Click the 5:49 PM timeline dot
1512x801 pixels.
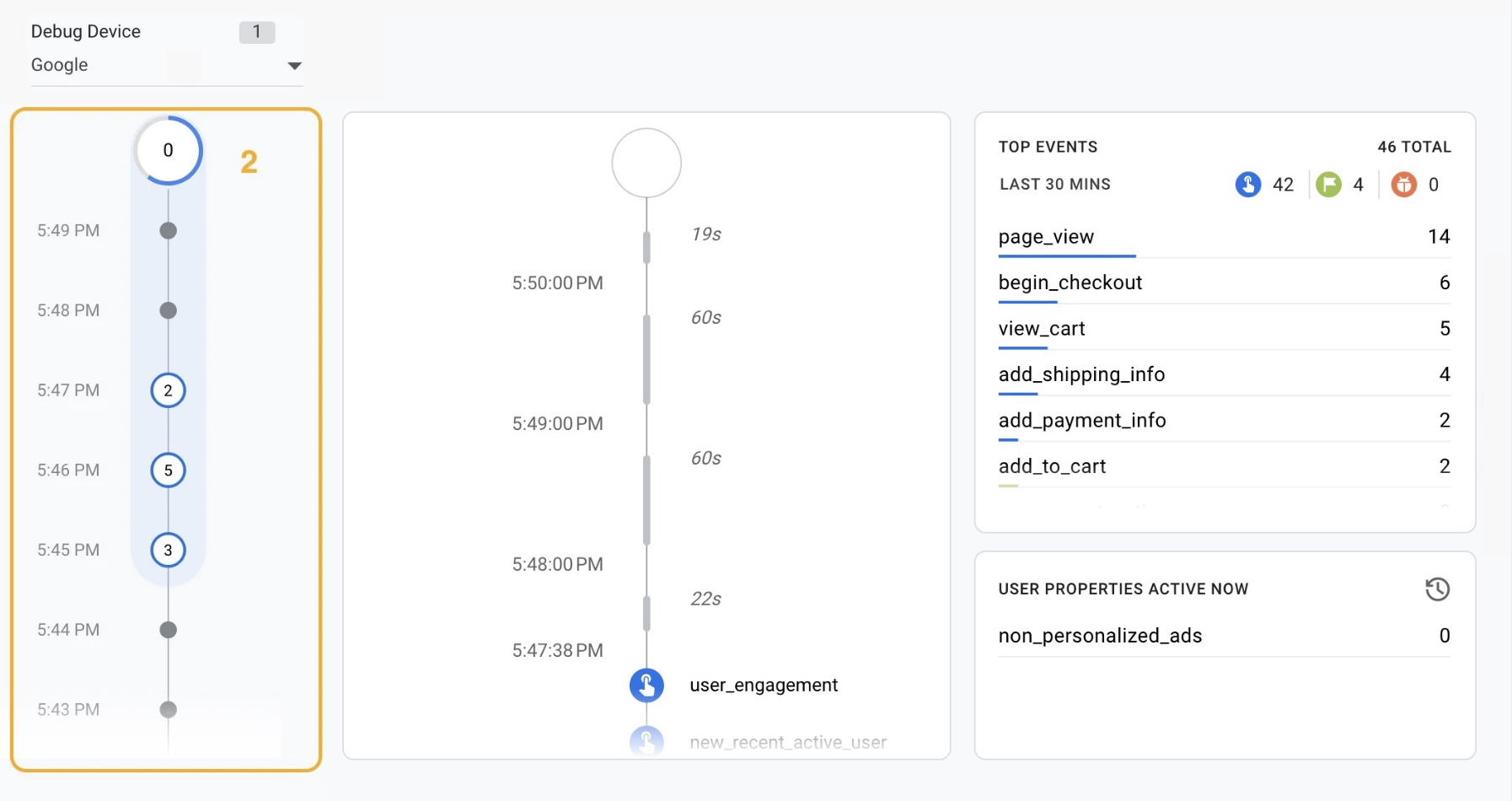tap(169, 231)
